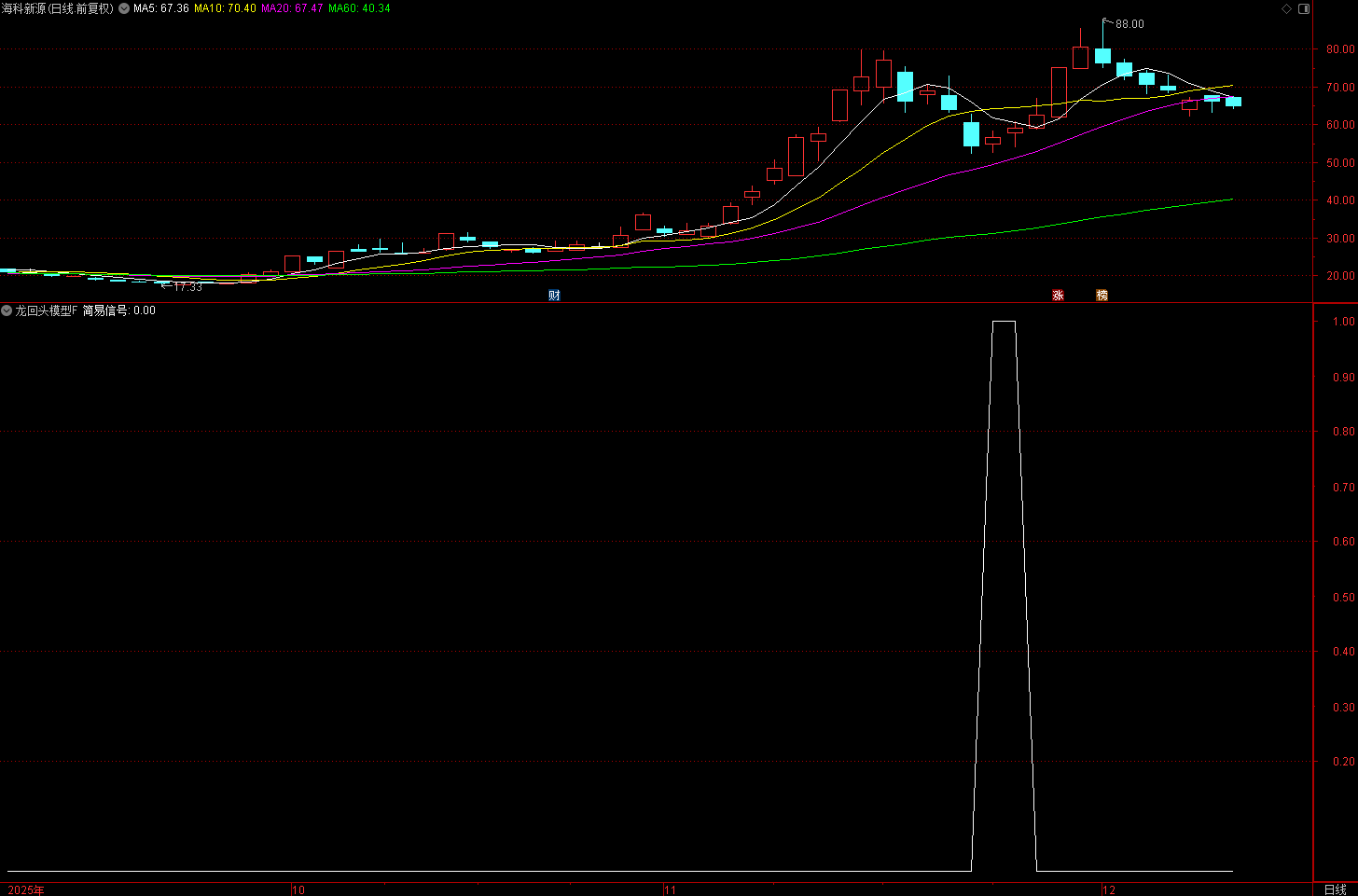Select the MA5: 67.36 indicator label
Viewport: 1358px width, 896px height.
pos(161,8)
